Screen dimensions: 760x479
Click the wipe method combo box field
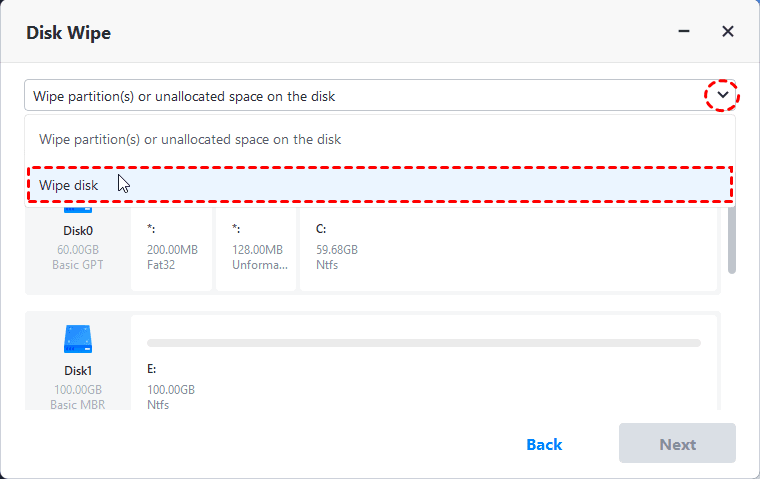pos(360,96)
